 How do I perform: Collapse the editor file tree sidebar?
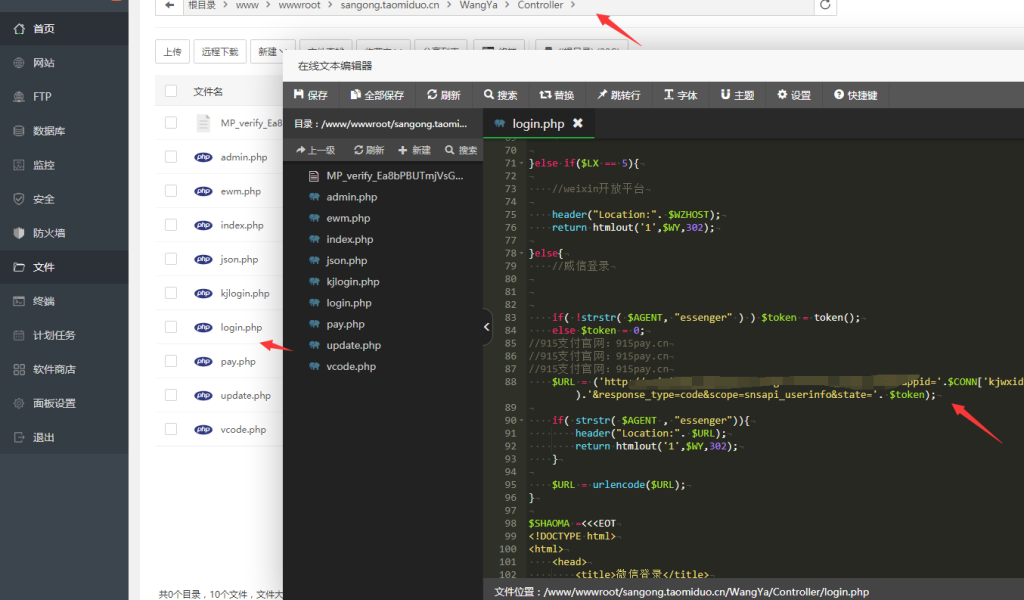487,326
